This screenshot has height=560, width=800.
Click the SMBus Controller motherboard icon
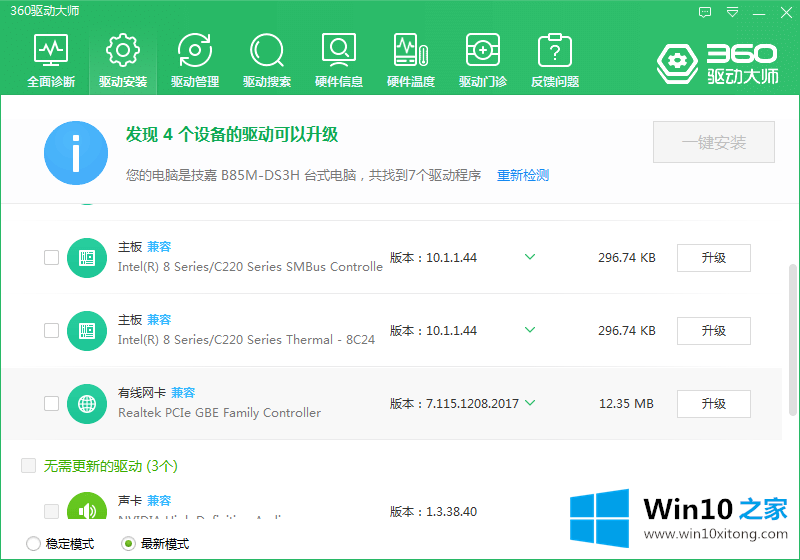87,258
